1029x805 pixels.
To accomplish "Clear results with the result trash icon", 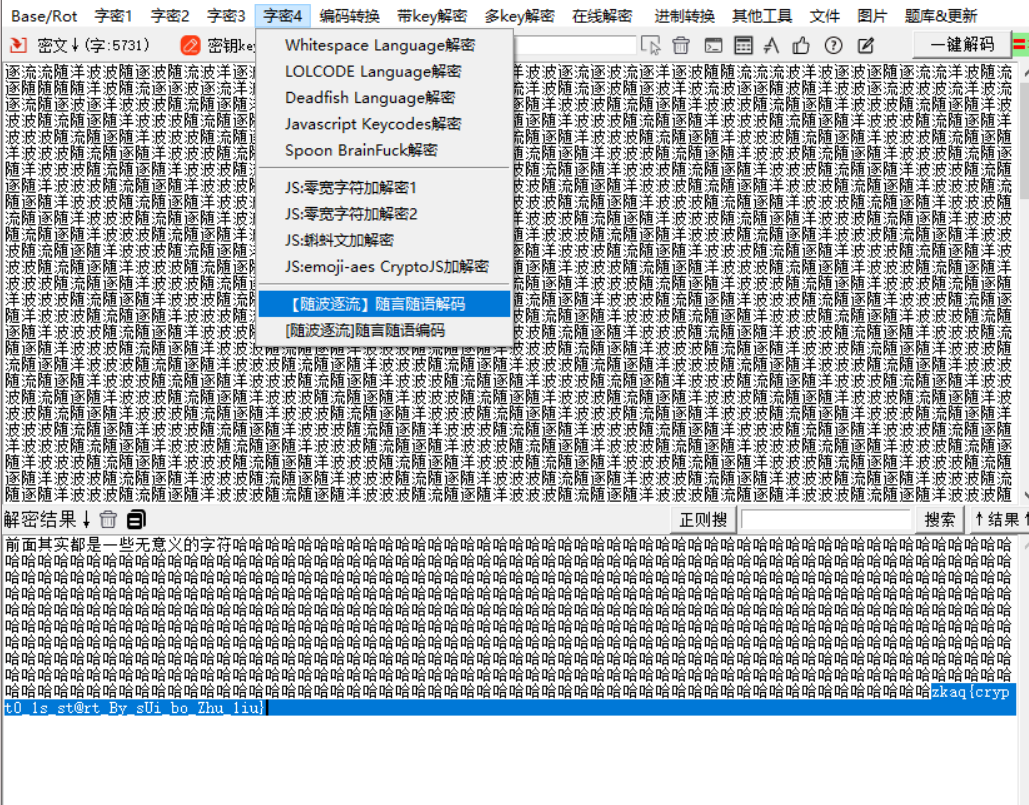I will point(108,520).
